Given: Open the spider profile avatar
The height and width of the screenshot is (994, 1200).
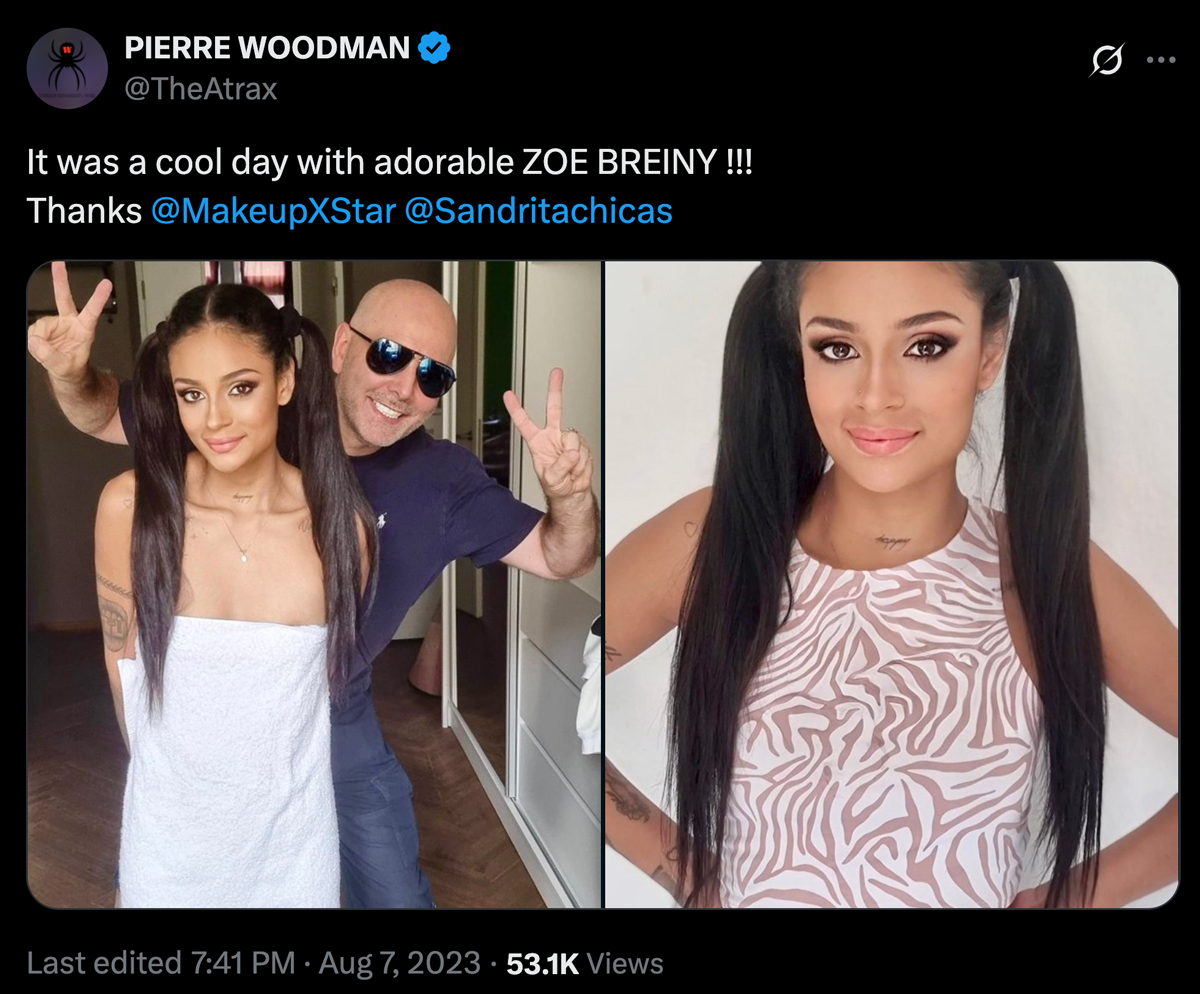Looking at the screenshot, I should pos(67,68).
